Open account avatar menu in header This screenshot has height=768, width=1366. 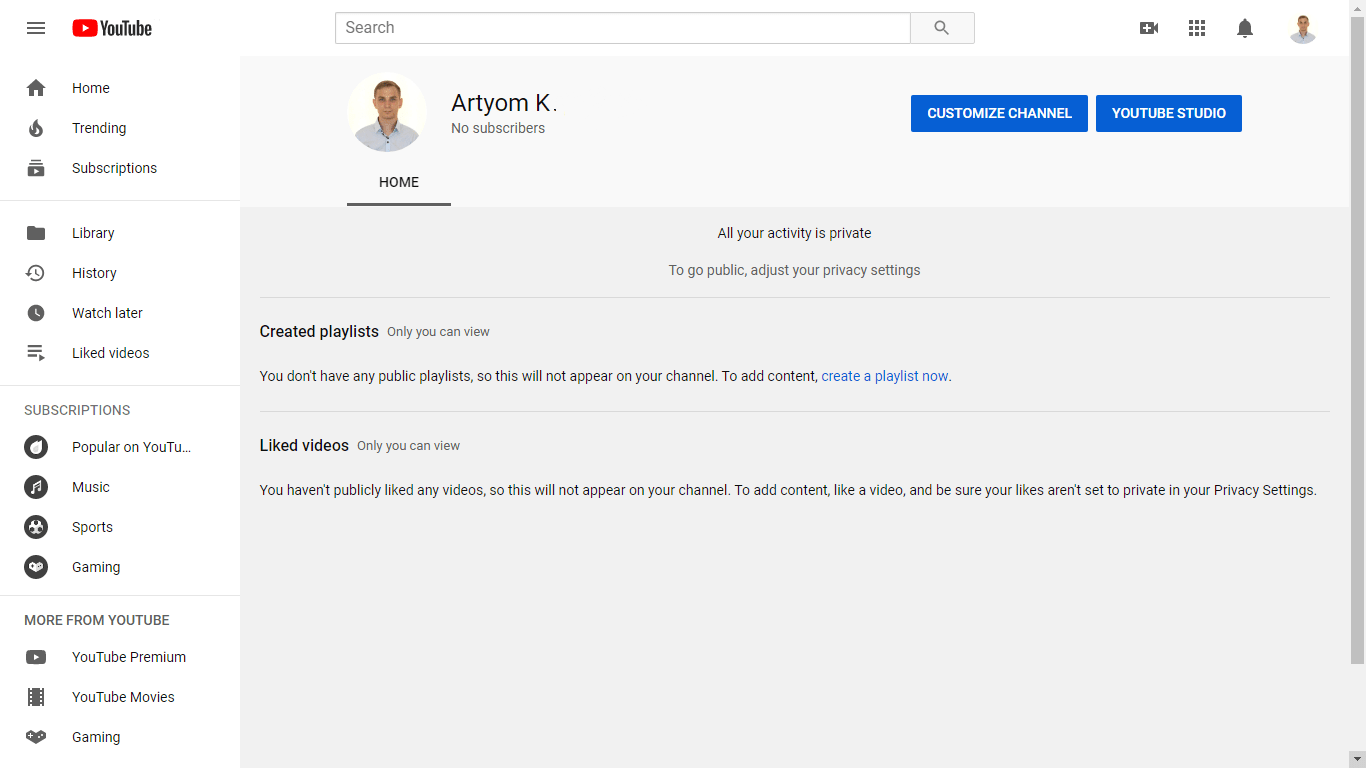[x=1302, y=29]
